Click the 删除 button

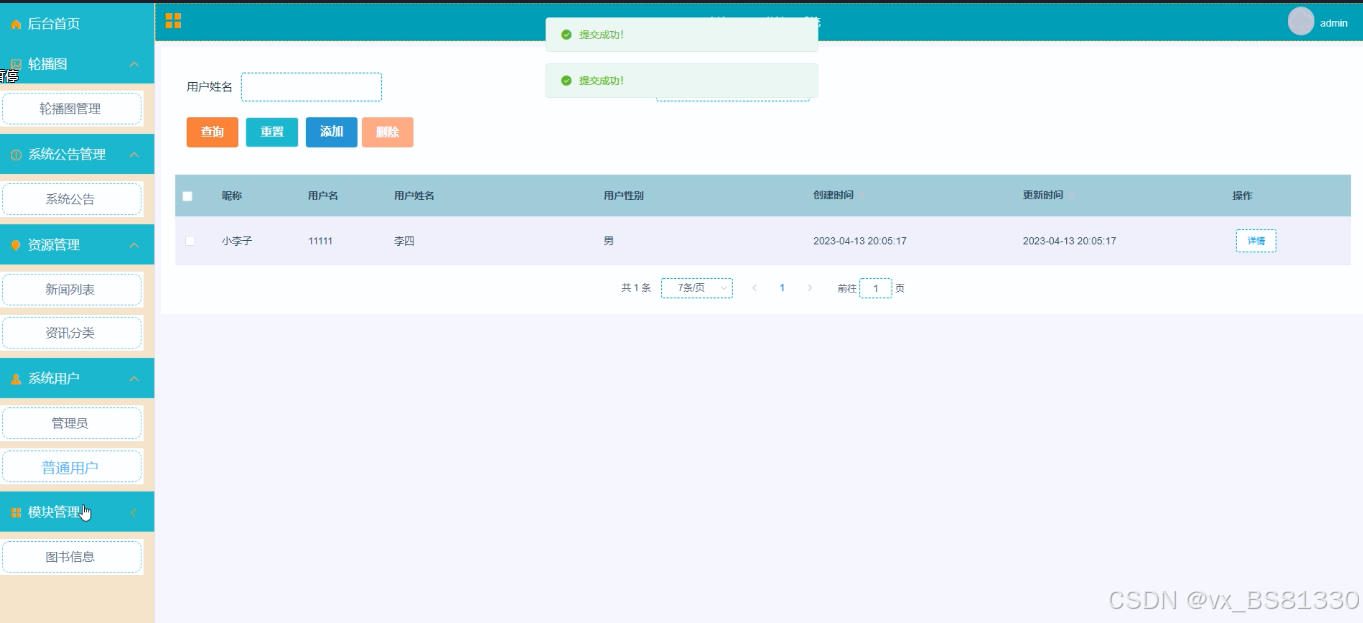click(387, 132)
